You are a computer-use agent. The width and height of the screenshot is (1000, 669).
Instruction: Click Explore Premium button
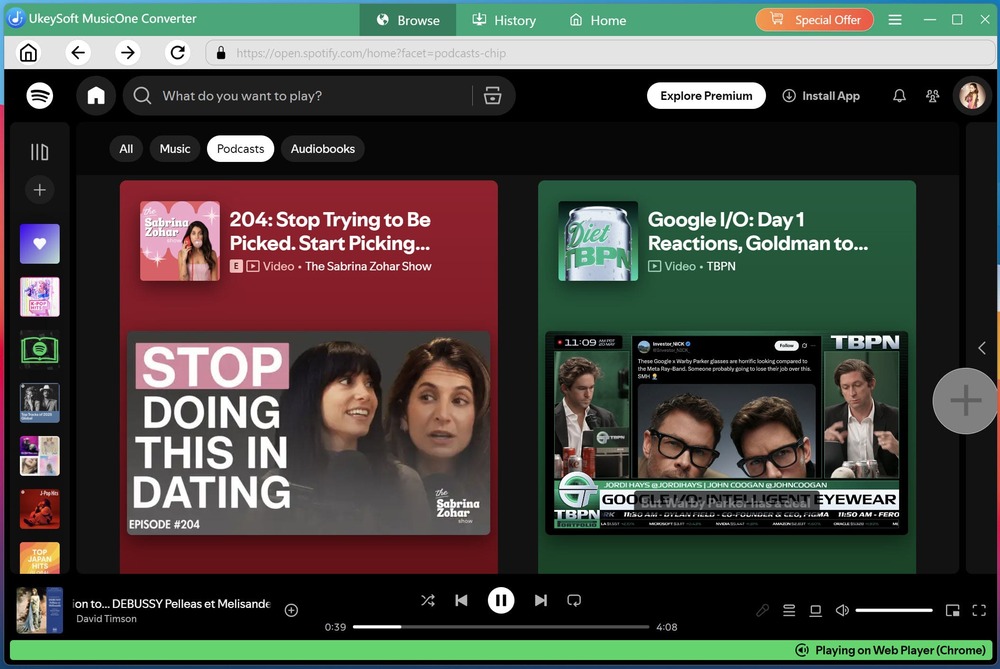(706, 96)
